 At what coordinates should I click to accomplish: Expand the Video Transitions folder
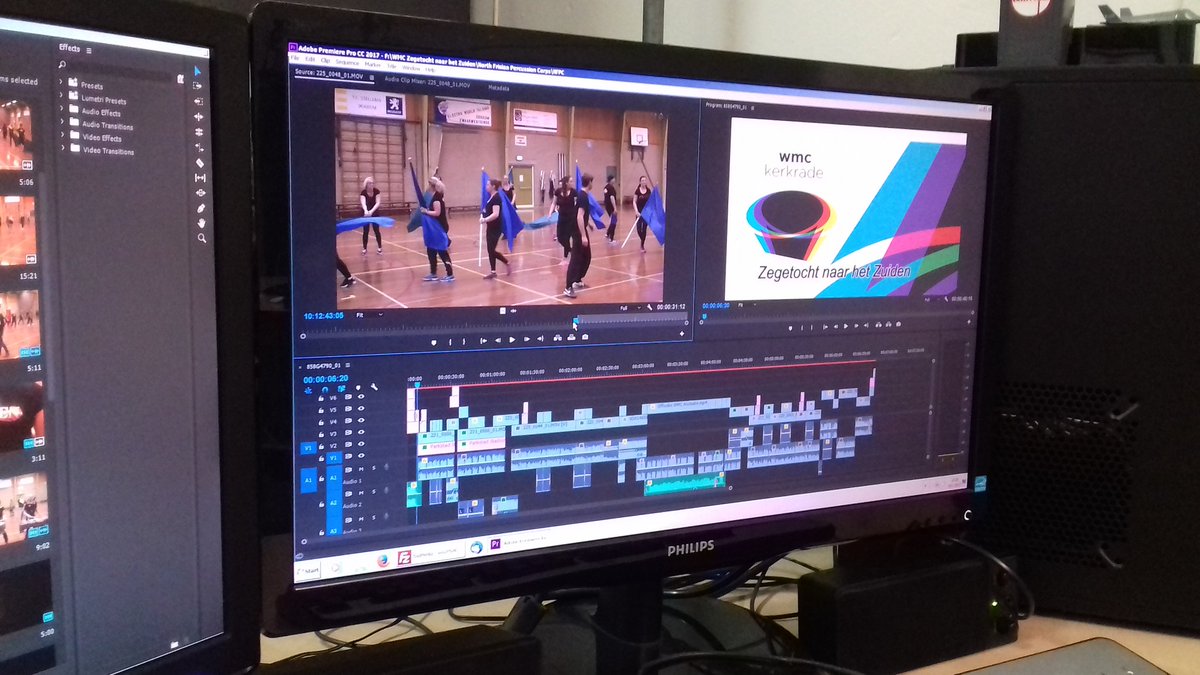[x=61, y=149]
